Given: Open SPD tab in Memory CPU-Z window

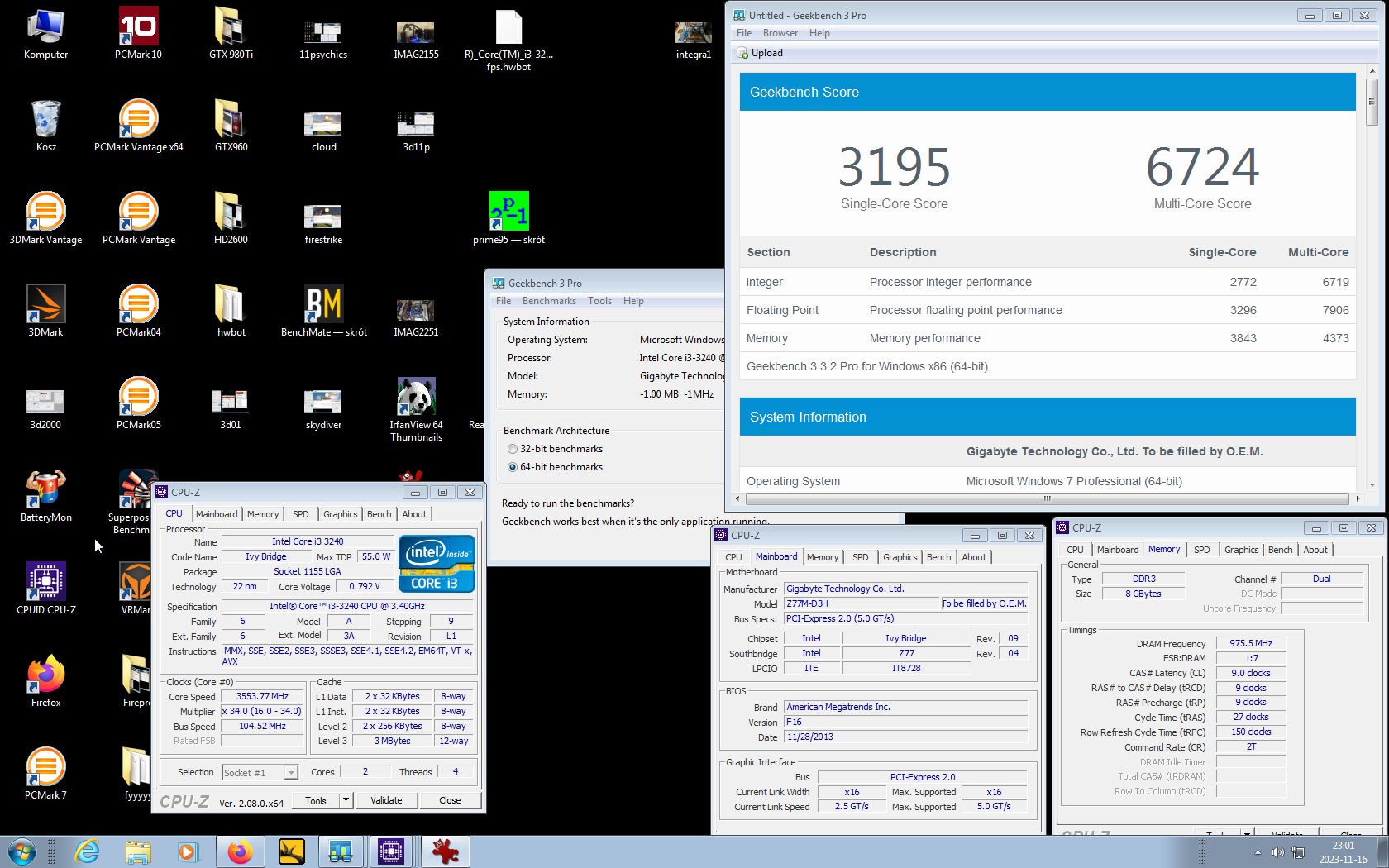Looking at the screenshot, I should pyautogui.click(x=1202, y=550).
